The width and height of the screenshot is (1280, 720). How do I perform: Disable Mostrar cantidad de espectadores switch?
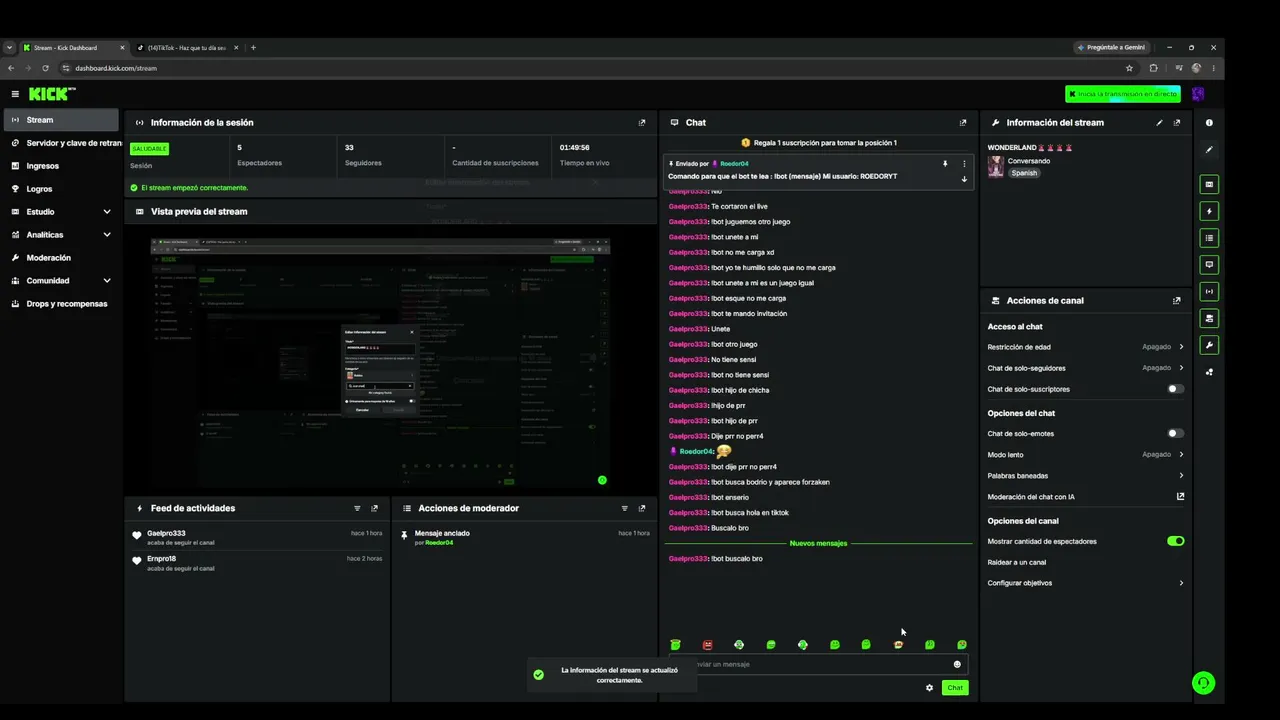[x=1175, y=541]
